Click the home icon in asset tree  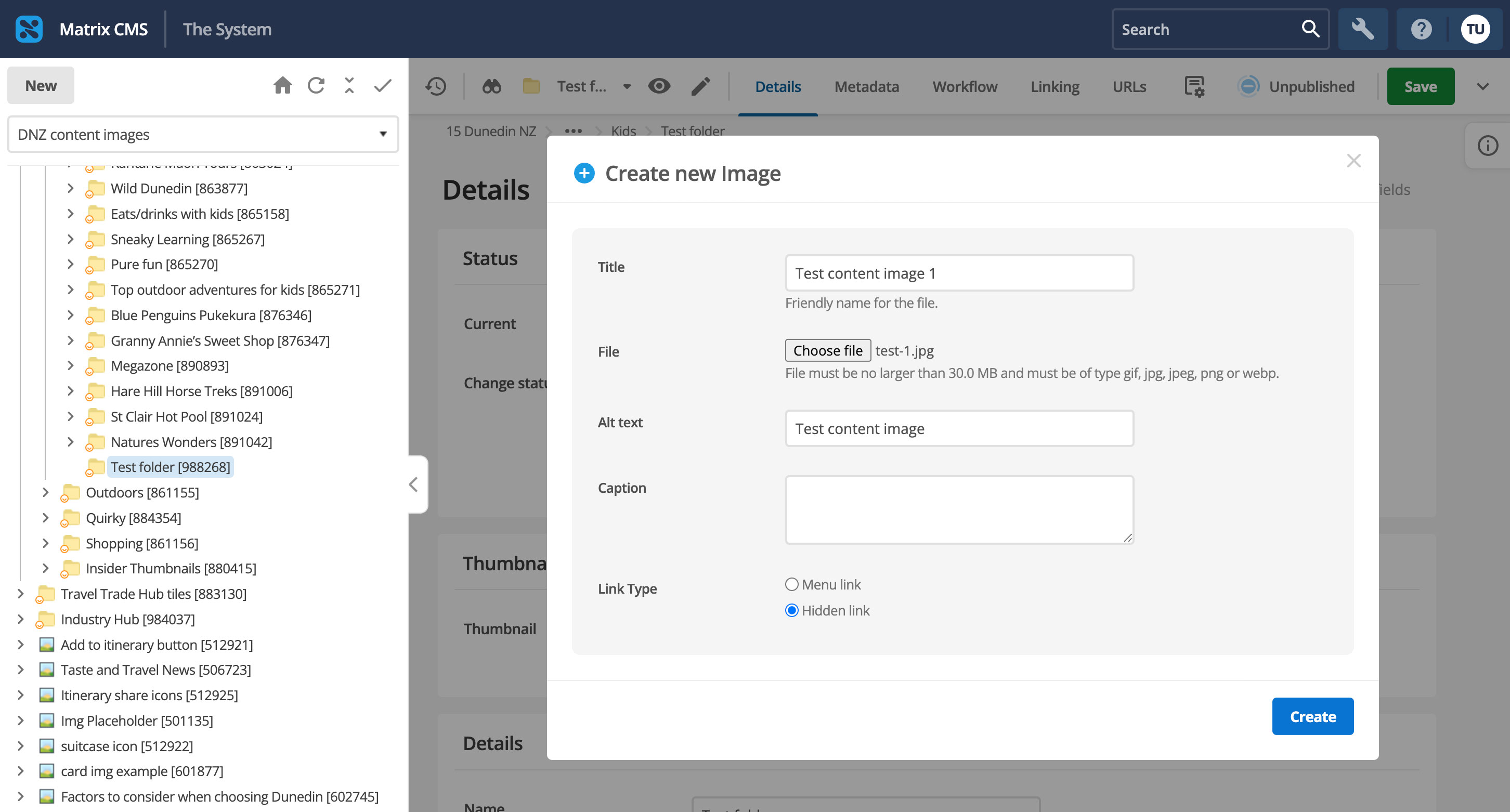click(x=282, y=86)
